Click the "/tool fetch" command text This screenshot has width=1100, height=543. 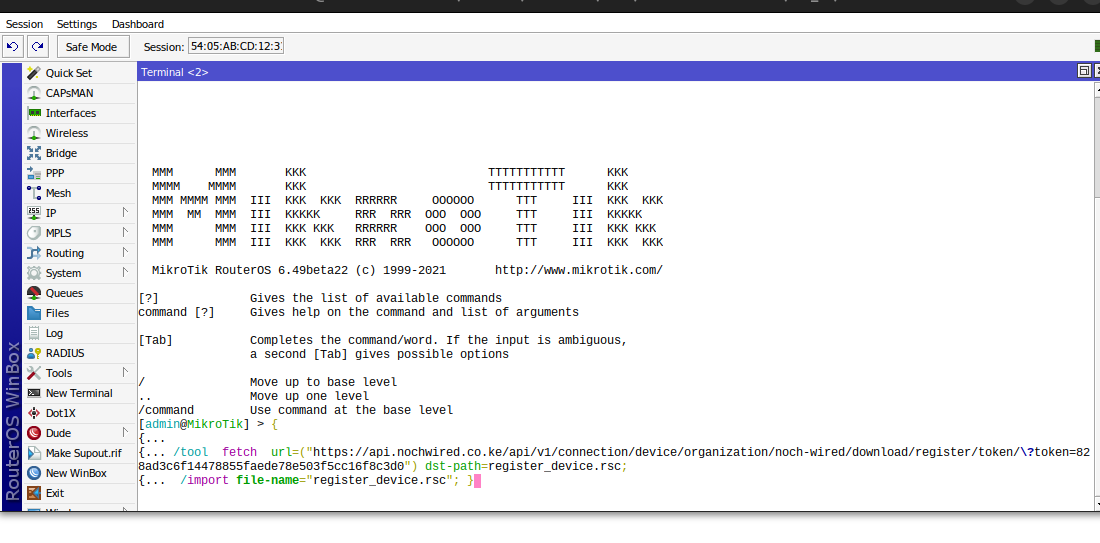[x=215, y=452]
